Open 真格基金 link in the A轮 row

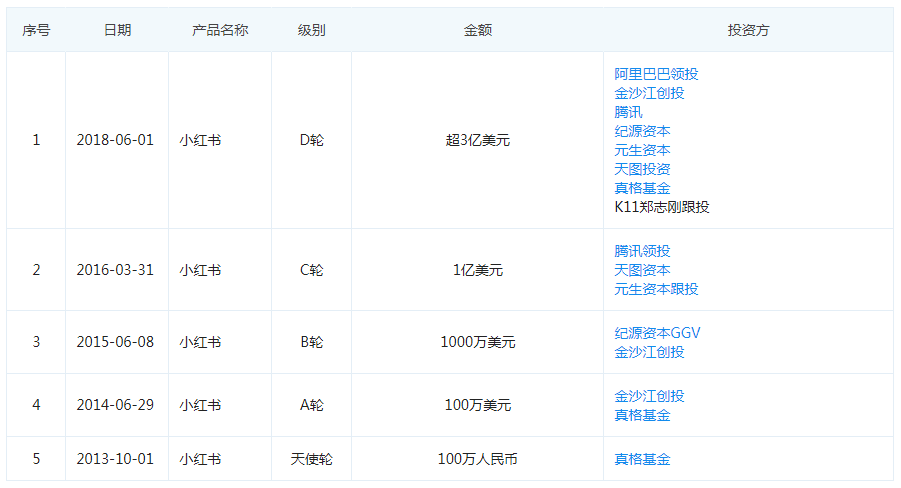point(642,415)
